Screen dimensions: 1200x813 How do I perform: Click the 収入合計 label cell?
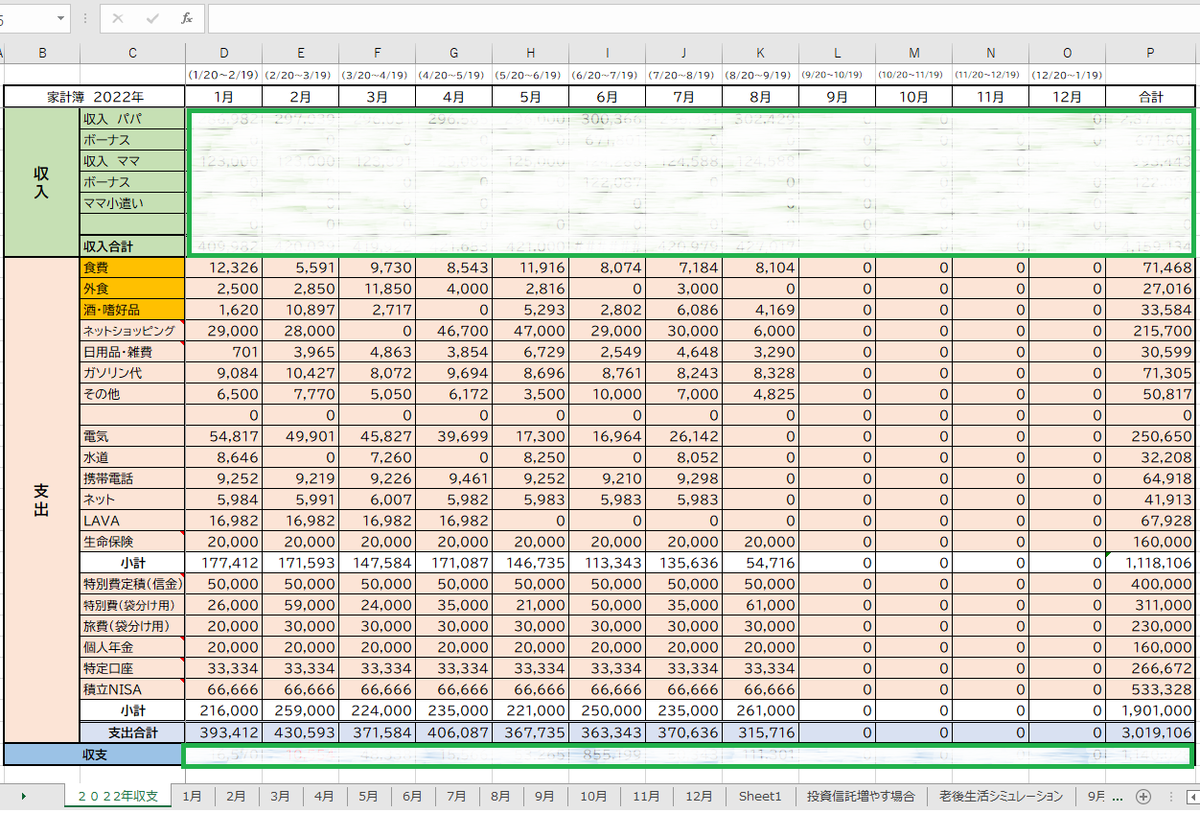133,245
